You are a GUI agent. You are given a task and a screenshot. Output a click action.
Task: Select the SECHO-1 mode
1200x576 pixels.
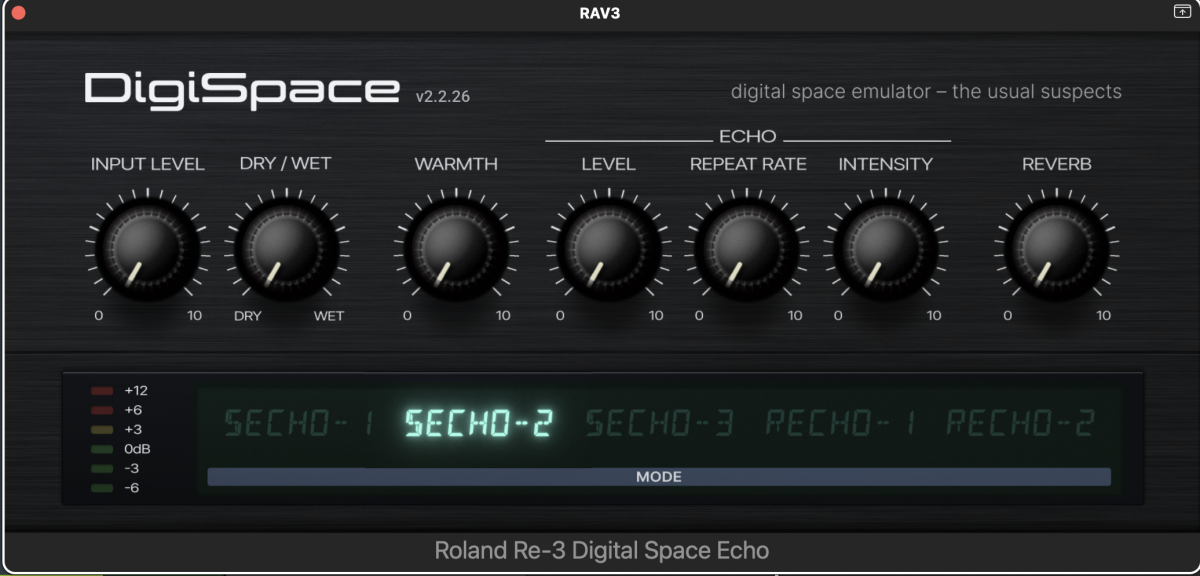pos(299,424)
